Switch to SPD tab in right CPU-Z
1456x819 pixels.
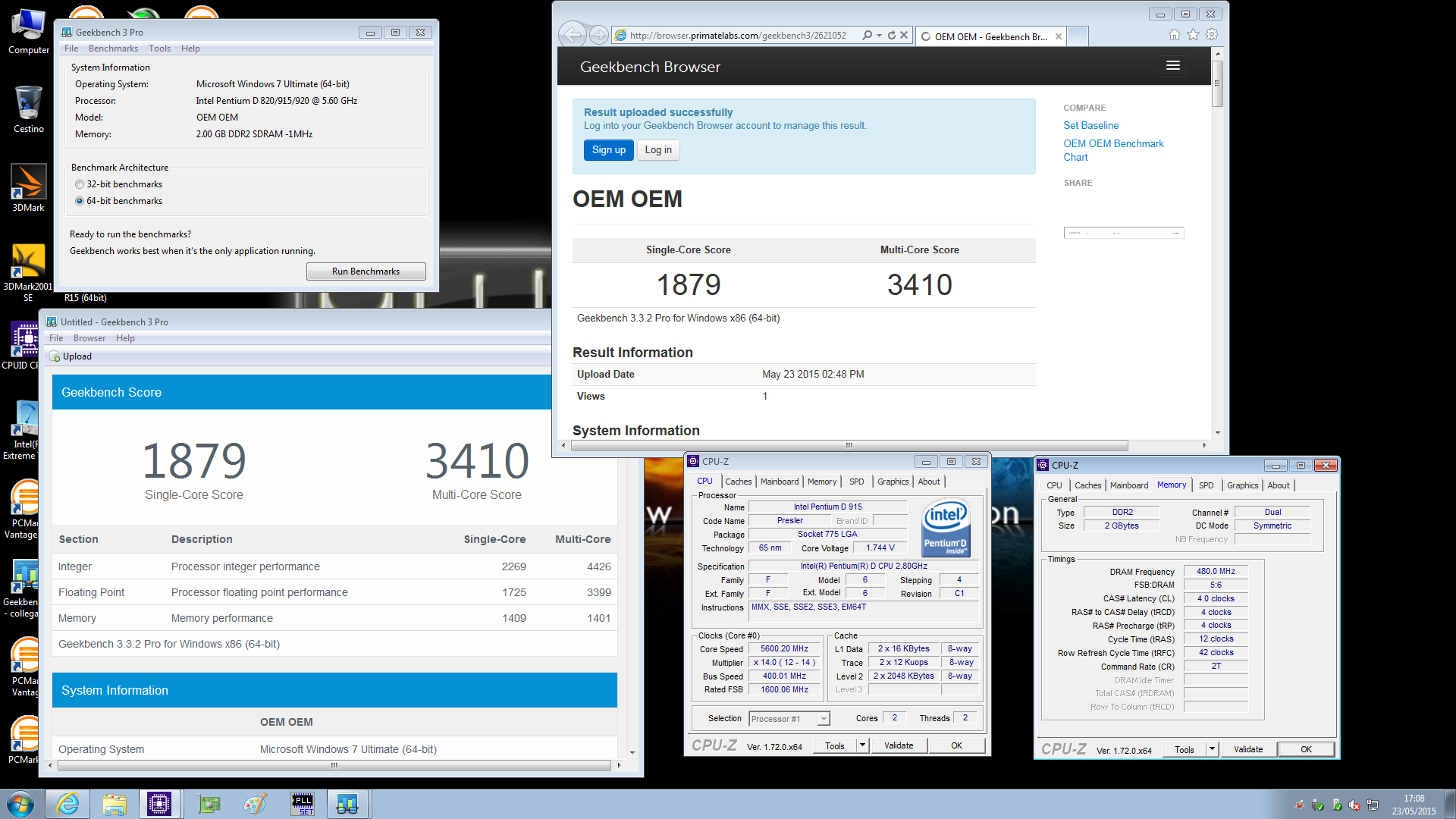[x=1206, y=485]
